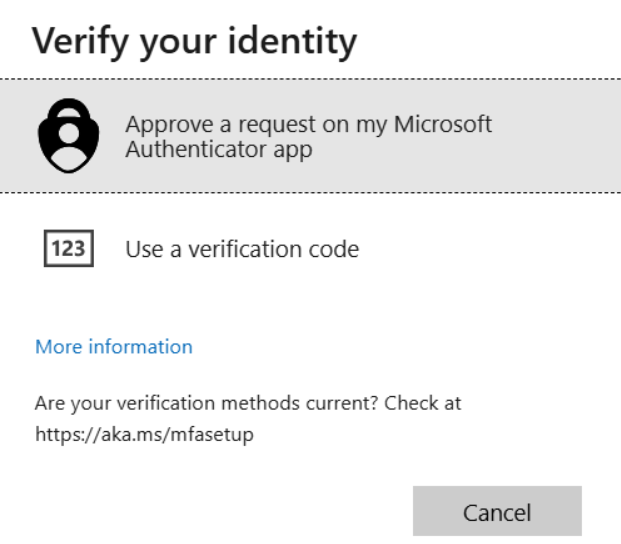
Task: Click the https://aka.ms/mfasetup address text
Action: coord(144,435)
